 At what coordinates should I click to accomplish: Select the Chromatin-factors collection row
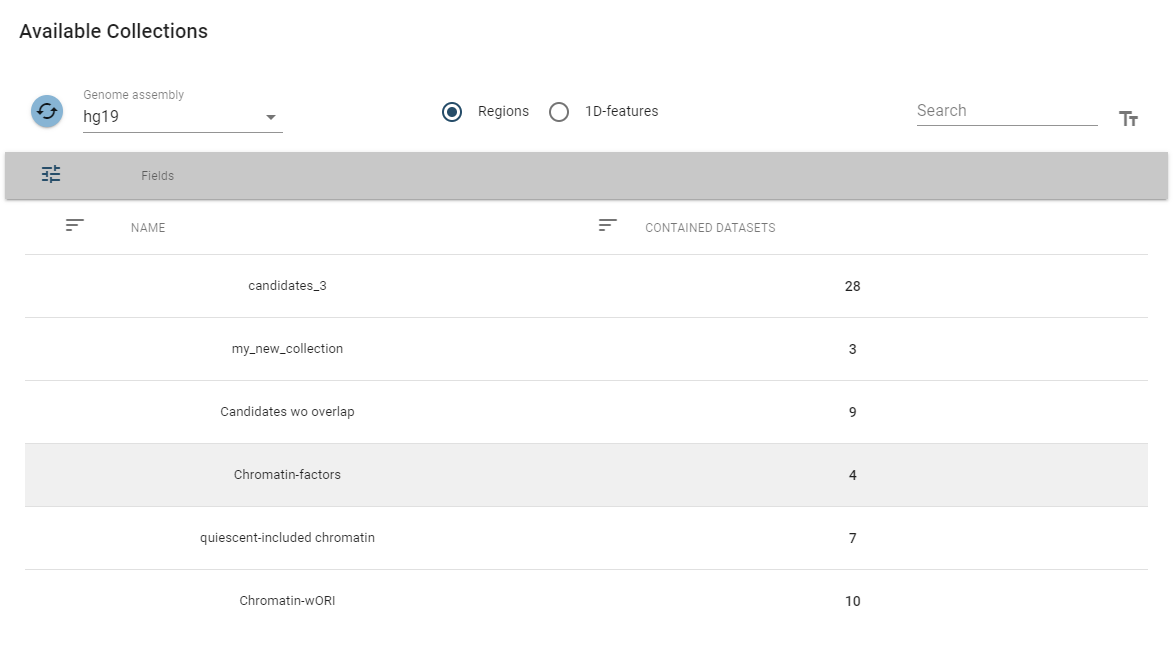point(287,475)
